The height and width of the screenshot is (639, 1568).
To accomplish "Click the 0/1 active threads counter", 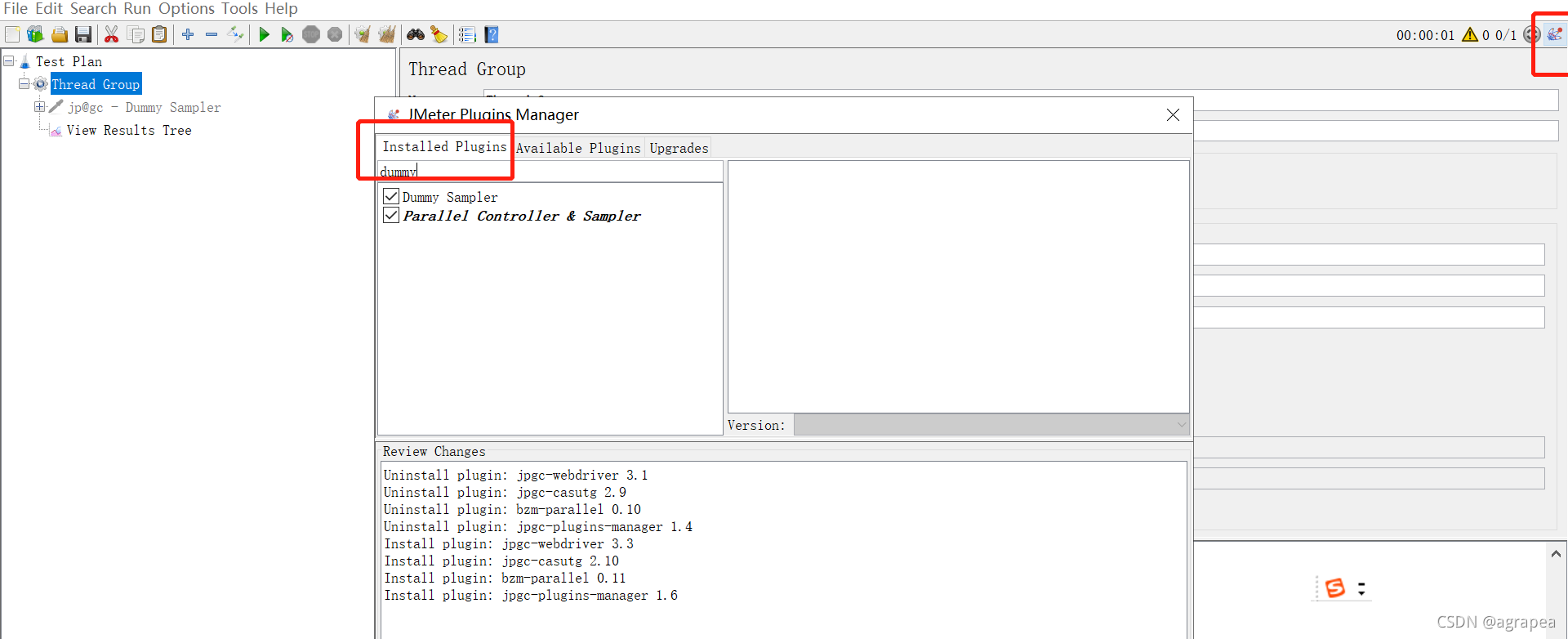I will coord(1505,35).
